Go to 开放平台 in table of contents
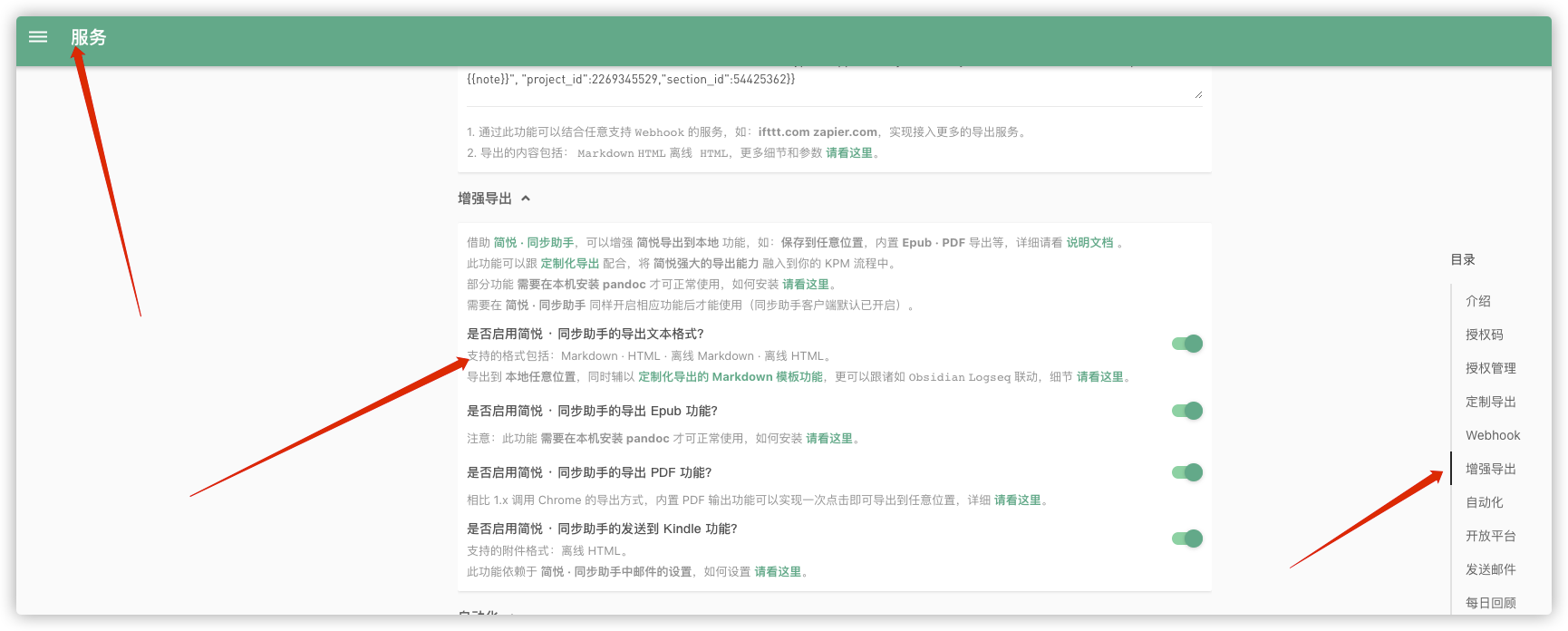The image size is (1568, 631). [x=1491, y=536]
